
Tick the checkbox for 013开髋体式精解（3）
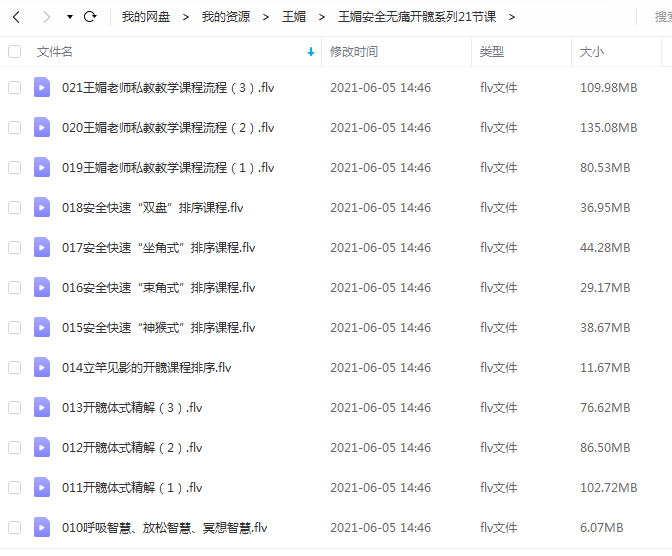(15, 407)
